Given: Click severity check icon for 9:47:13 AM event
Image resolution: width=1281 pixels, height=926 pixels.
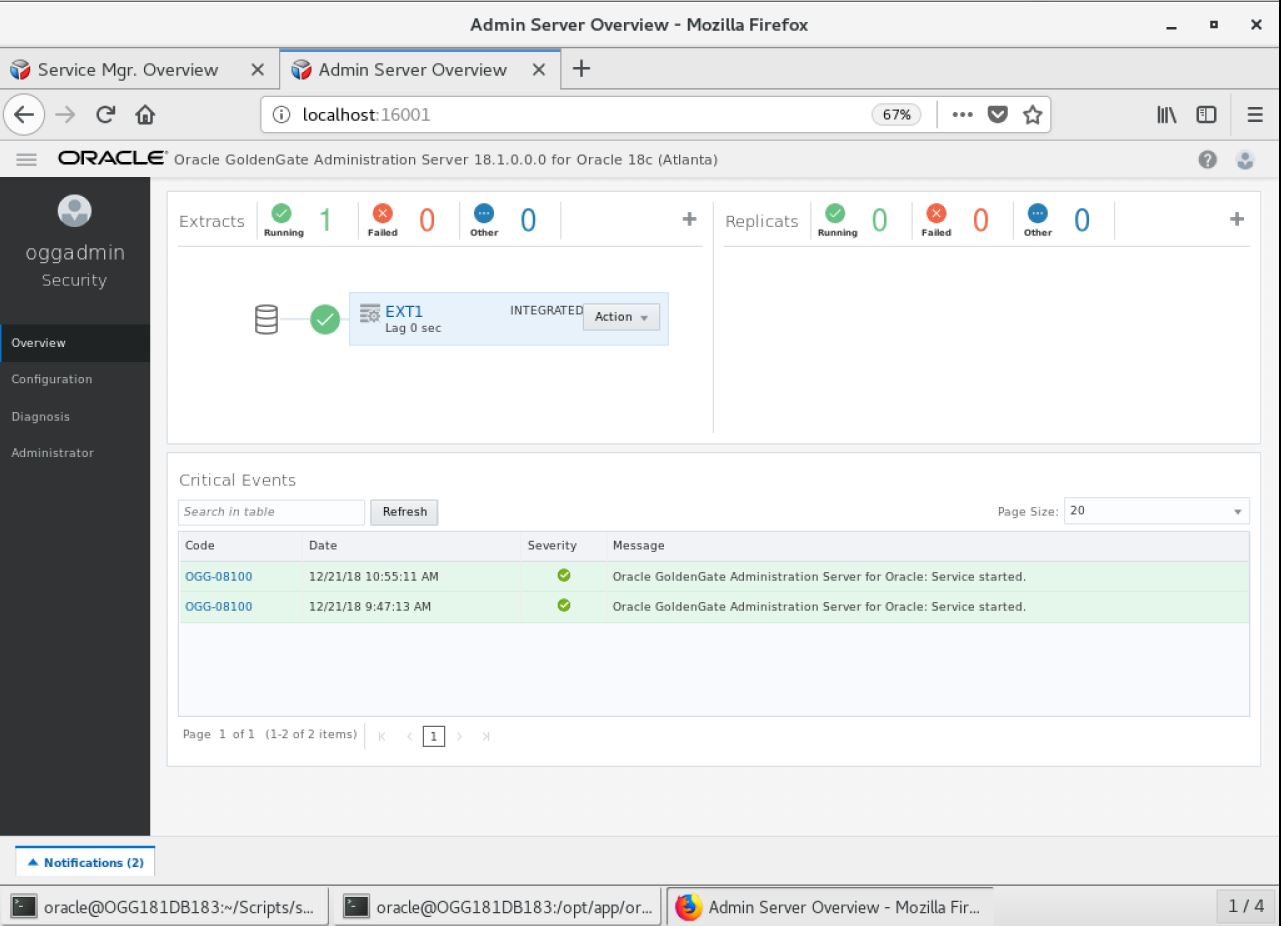Looking at the screenshot, I should (563, 606).
